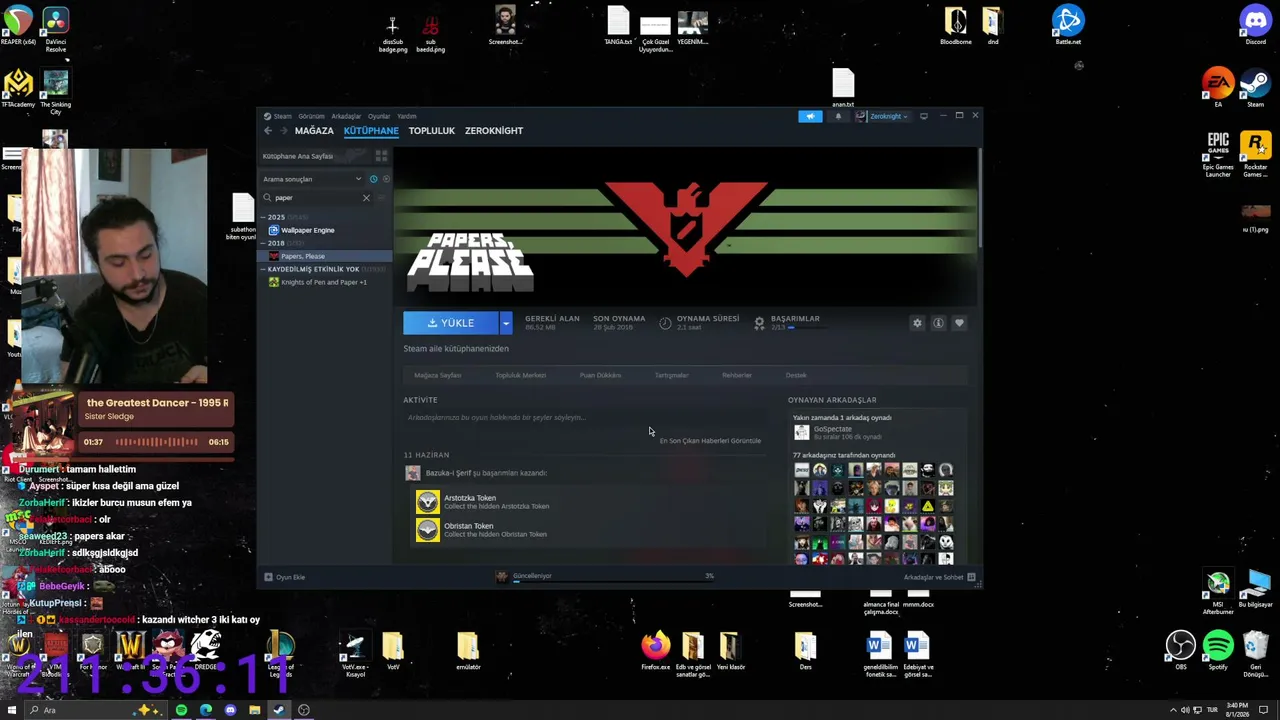Open the ZEROKNIGHT profile tab
Screen dimensions: 1280x720
coord(494,131)
